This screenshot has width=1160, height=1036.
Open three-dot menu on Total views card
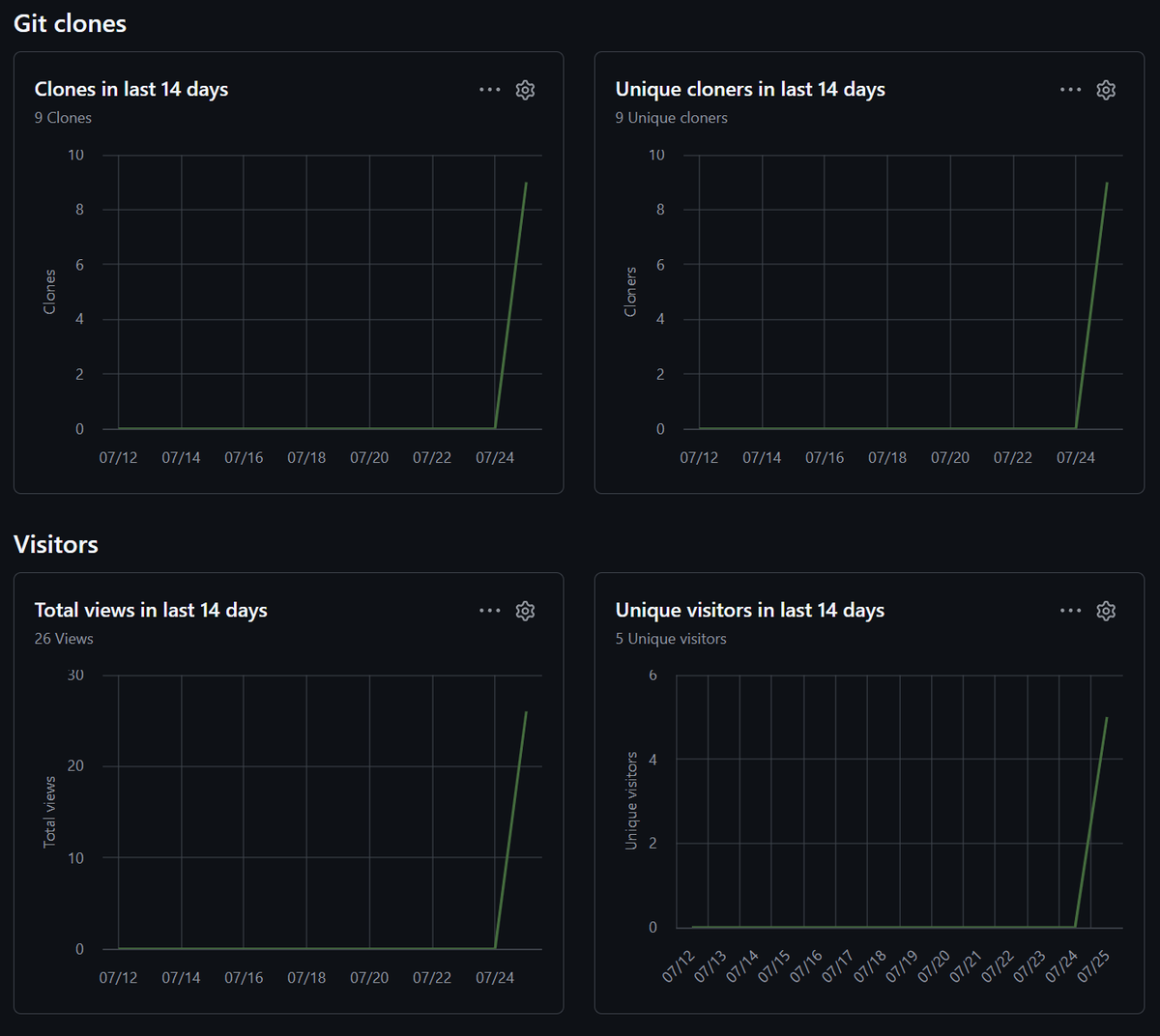(490, 611)
